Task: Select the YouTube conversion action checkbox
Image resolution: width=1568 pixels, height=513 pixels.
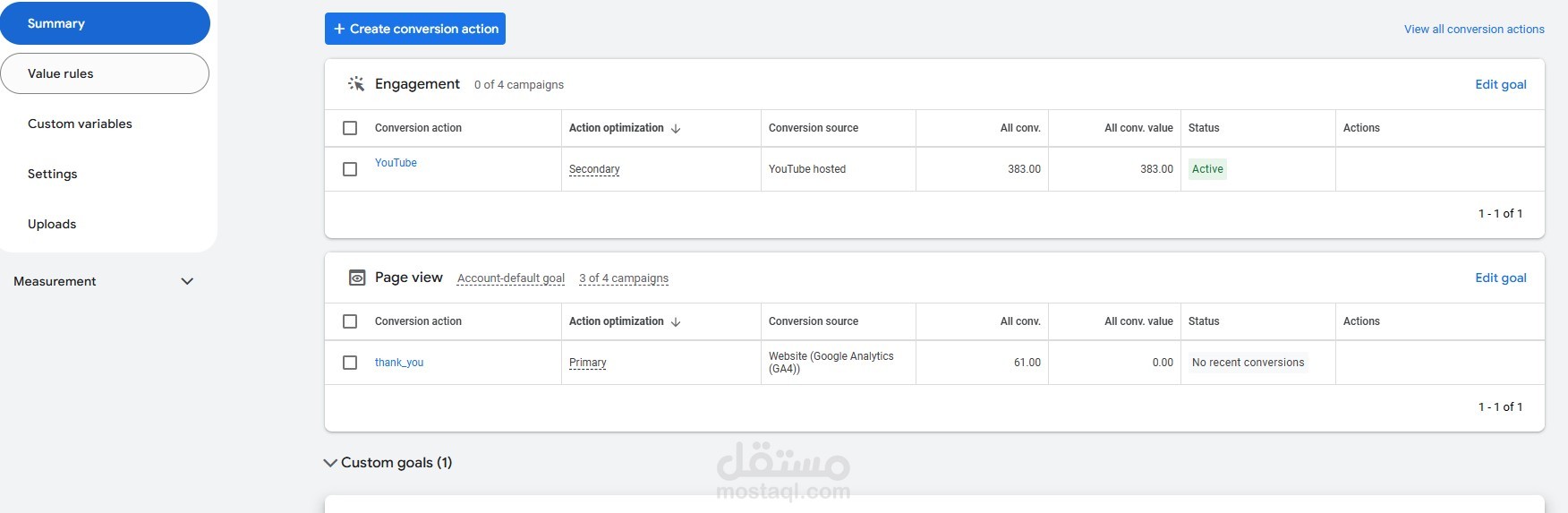Action: pyautogui.click(x=350, y=169)
